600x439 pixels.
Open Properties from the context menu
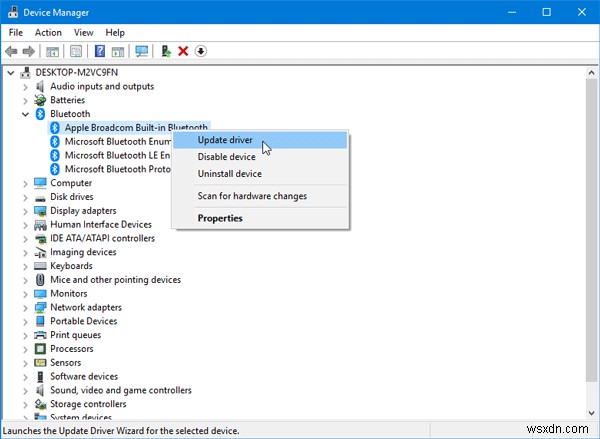click(260, 218)
